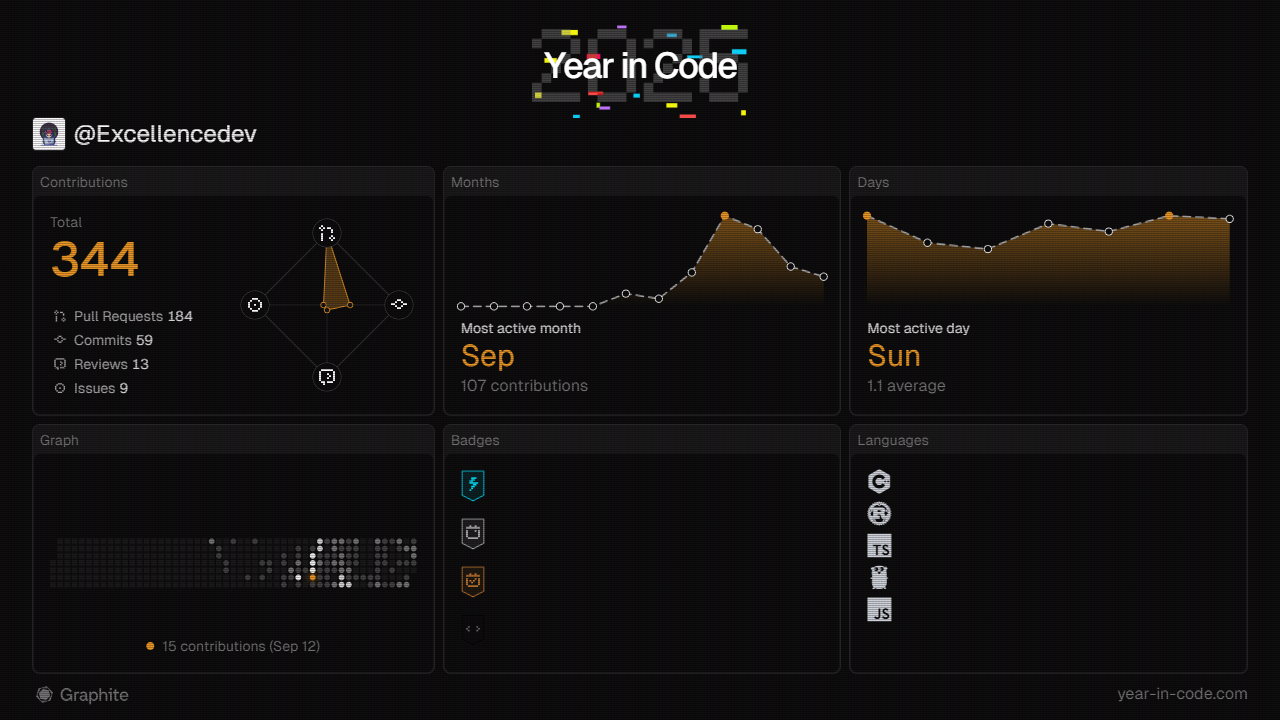Open the @Excellencedev username
The image size is (1280, 720).
165,134
